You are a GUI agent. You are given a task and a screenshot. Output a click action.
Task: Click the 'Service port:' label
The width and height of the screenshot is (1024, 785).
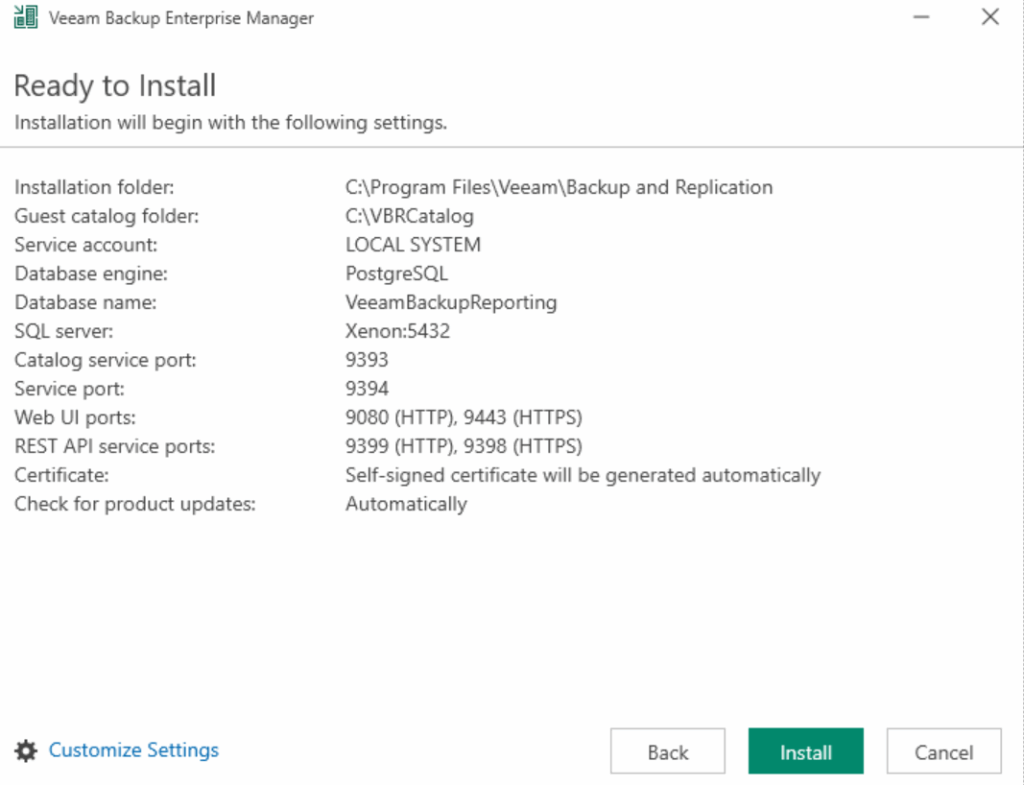[69, 389]
